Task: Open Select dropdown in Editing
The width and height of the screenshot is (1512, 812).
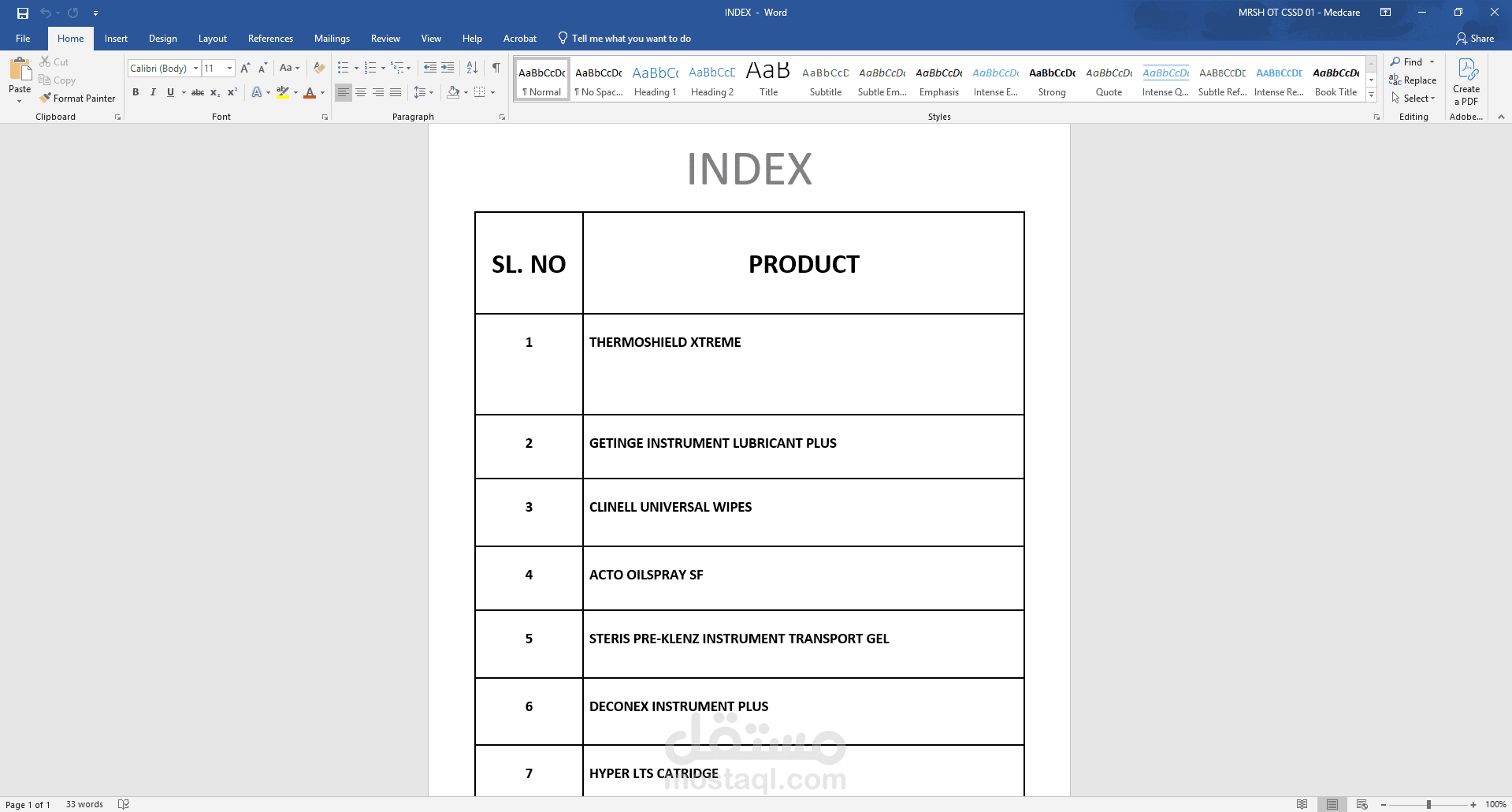Action: click(x=1414, y=99)
